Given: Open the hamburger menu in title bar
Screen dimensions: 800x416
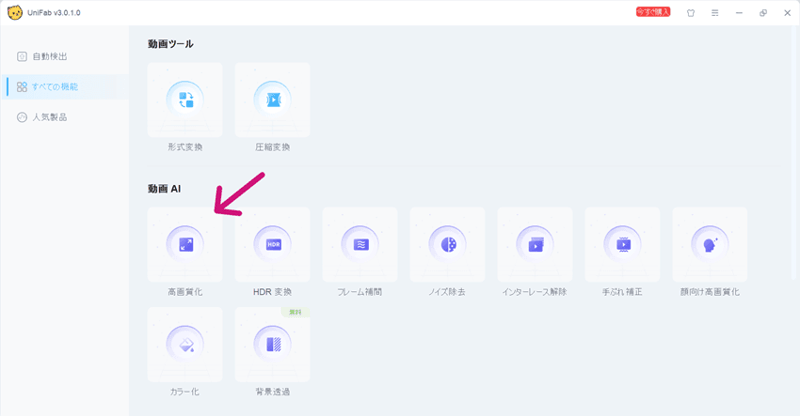Looking at the screenshot, I should [714, 13].
